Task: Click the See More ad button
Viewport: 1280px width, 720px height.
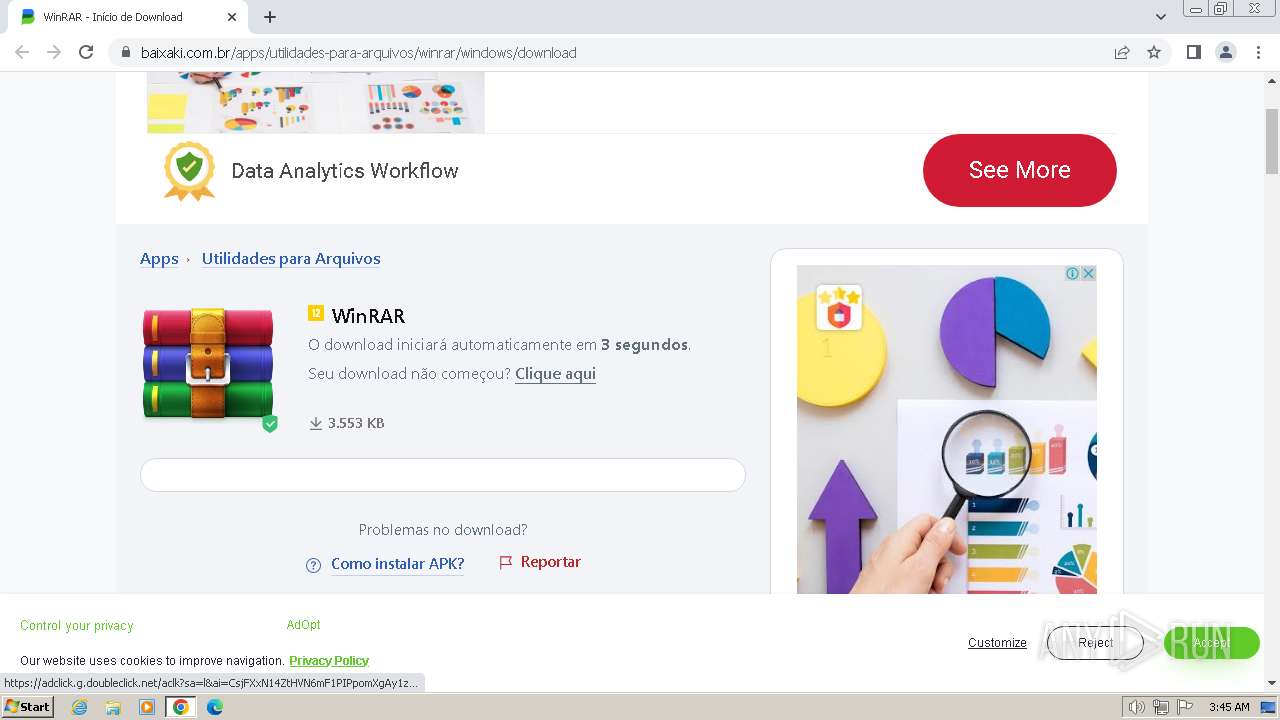Action: tap(1020, 170)
